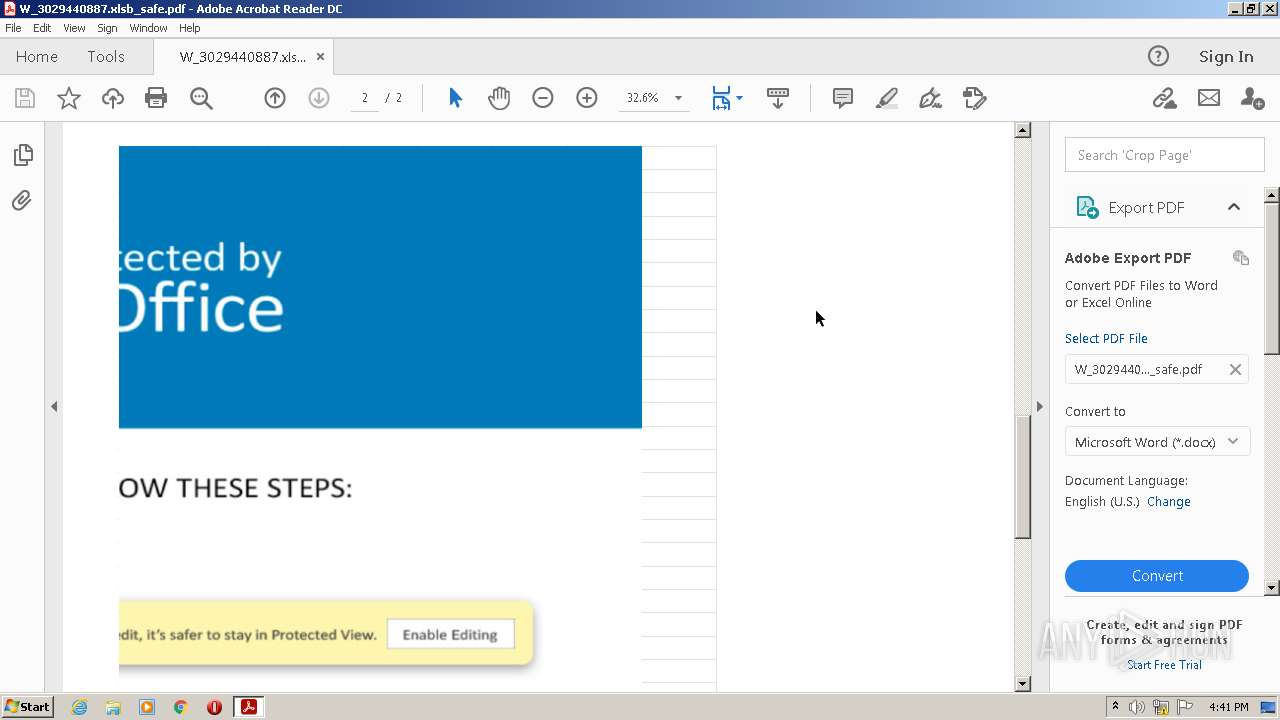Send the file by email
Image resolution: width=1280 pixels, height=720 pixels.
[x=1209, y=98]
